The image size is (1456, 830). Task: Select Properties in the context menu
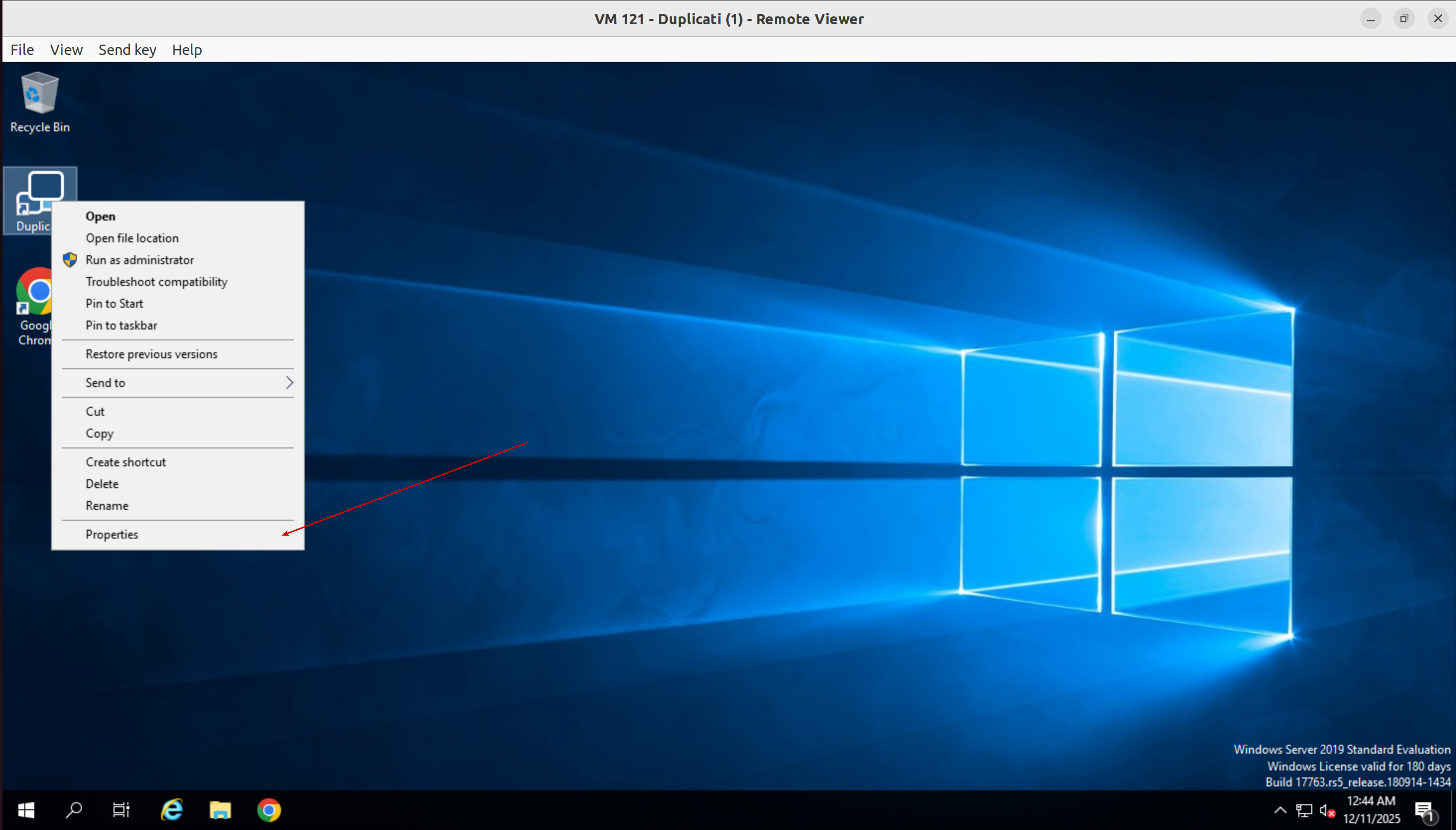pyautogui.click(x=112, y=534)
